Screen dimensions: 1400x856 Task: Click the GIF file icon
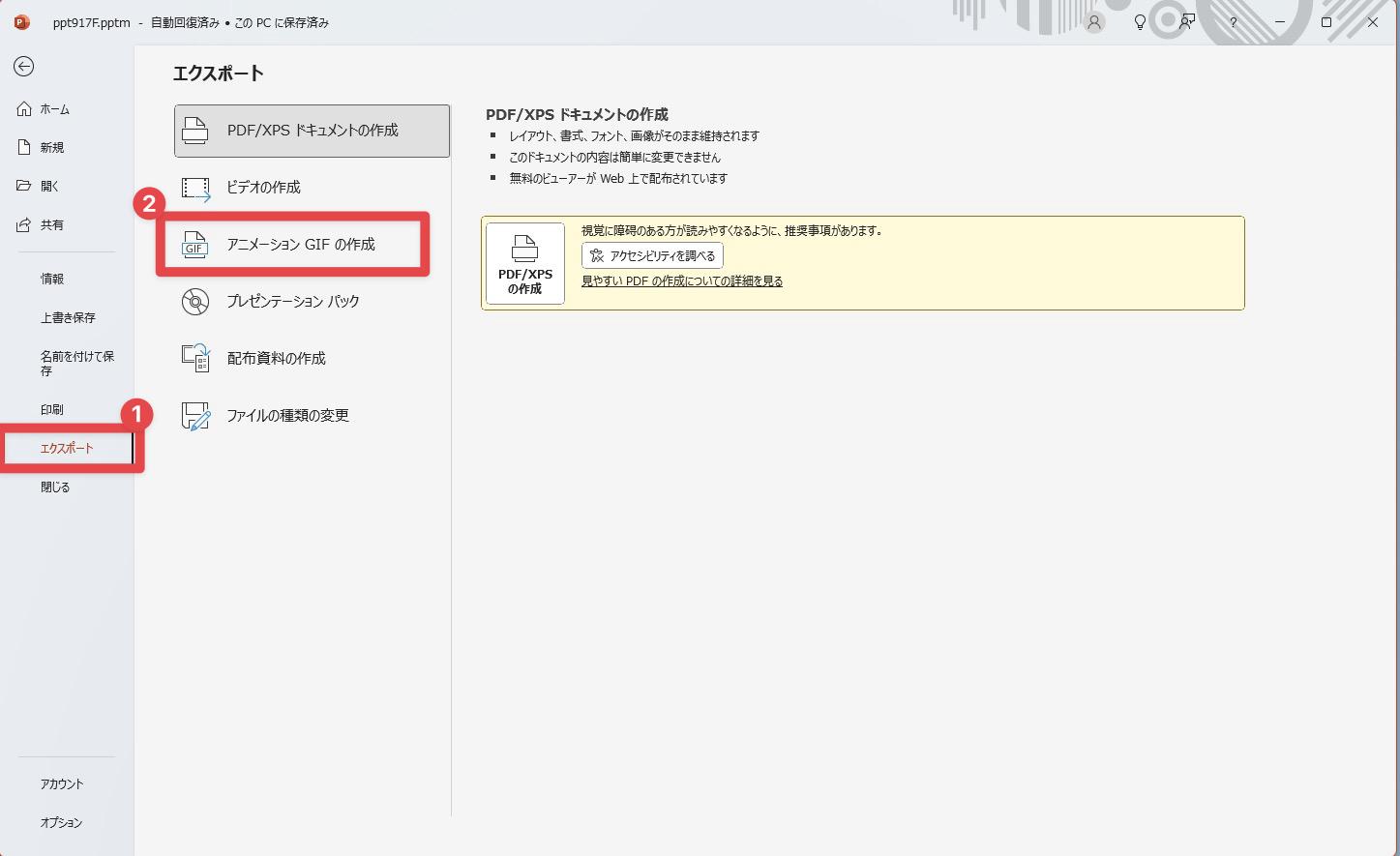(195, 245)
